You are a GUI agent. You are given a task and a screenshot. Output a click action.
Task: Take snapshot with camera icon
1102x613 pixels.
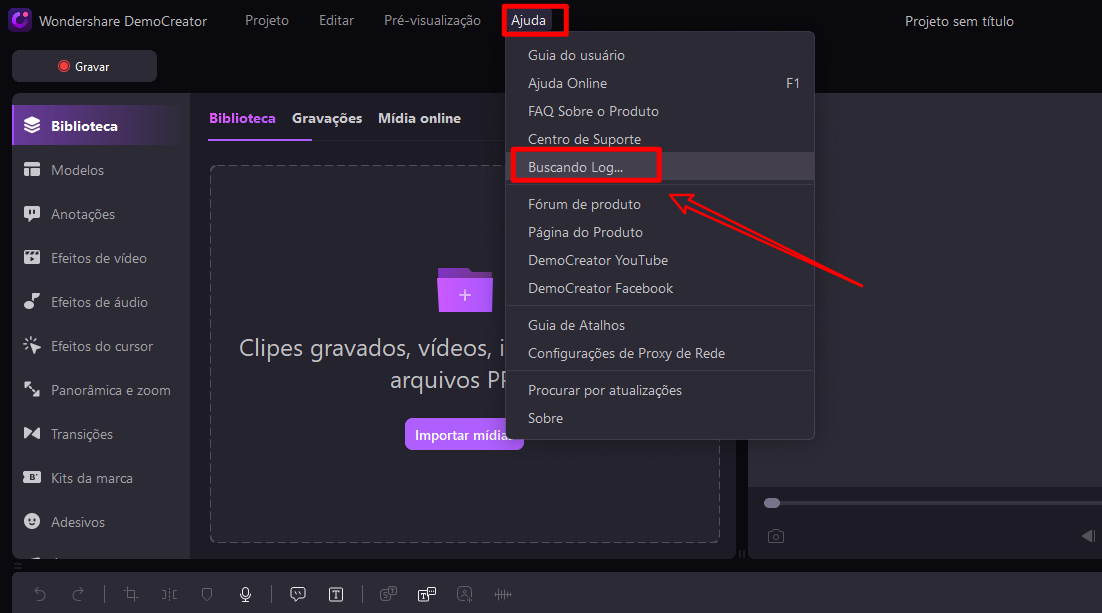(x=775, y=536)
